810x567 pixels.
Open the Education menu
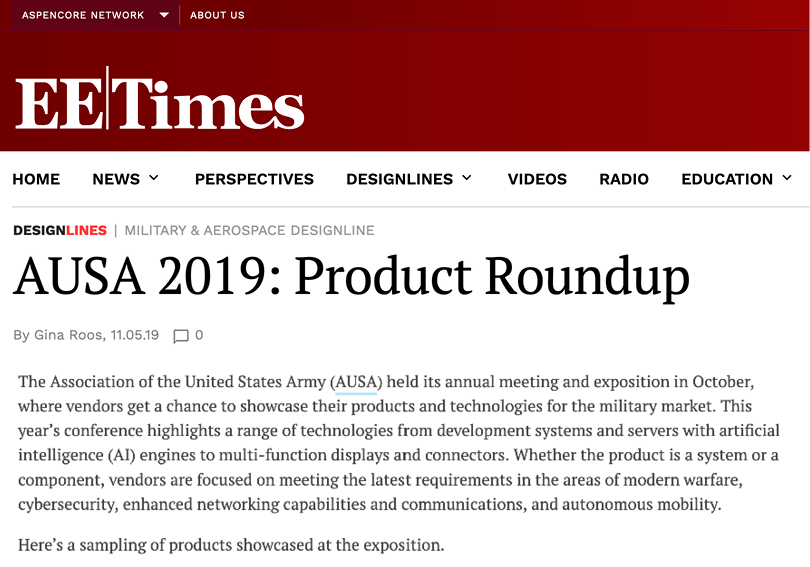click(727, 179)
